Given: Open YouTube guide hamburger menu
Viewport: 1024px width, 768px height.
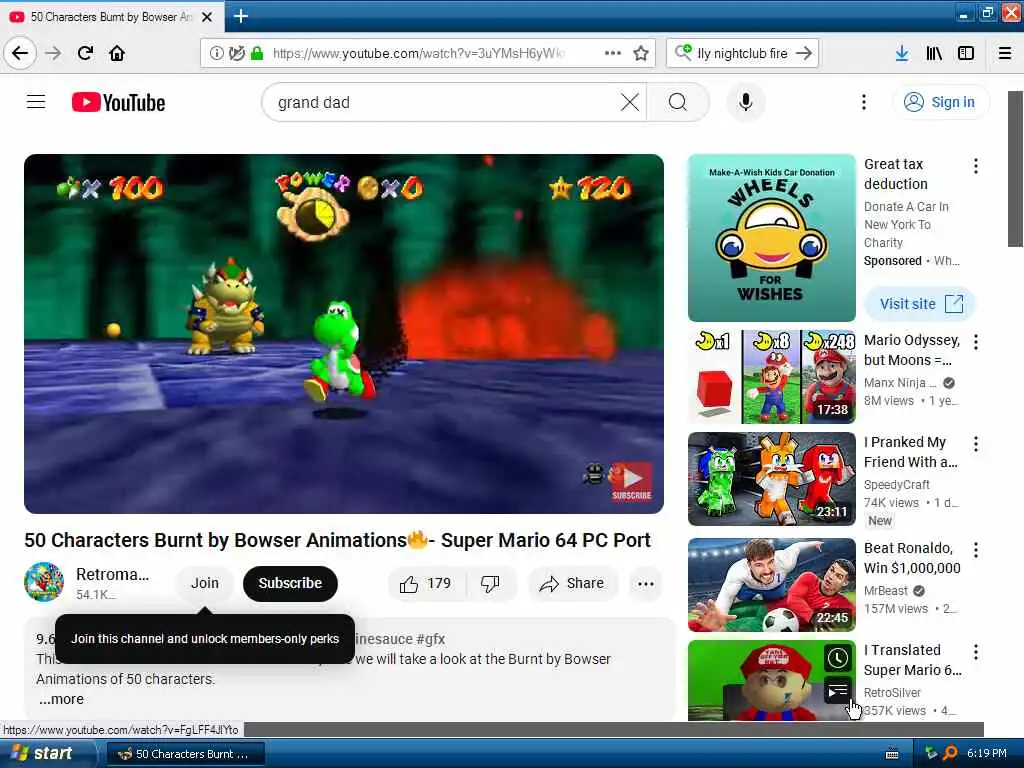Looking at the screenshot, I should [x=36, y=102].
